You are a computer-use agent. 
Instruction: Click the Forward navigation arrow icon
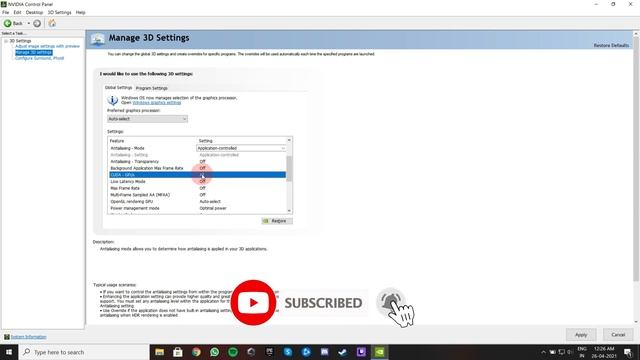coord(37,23)
